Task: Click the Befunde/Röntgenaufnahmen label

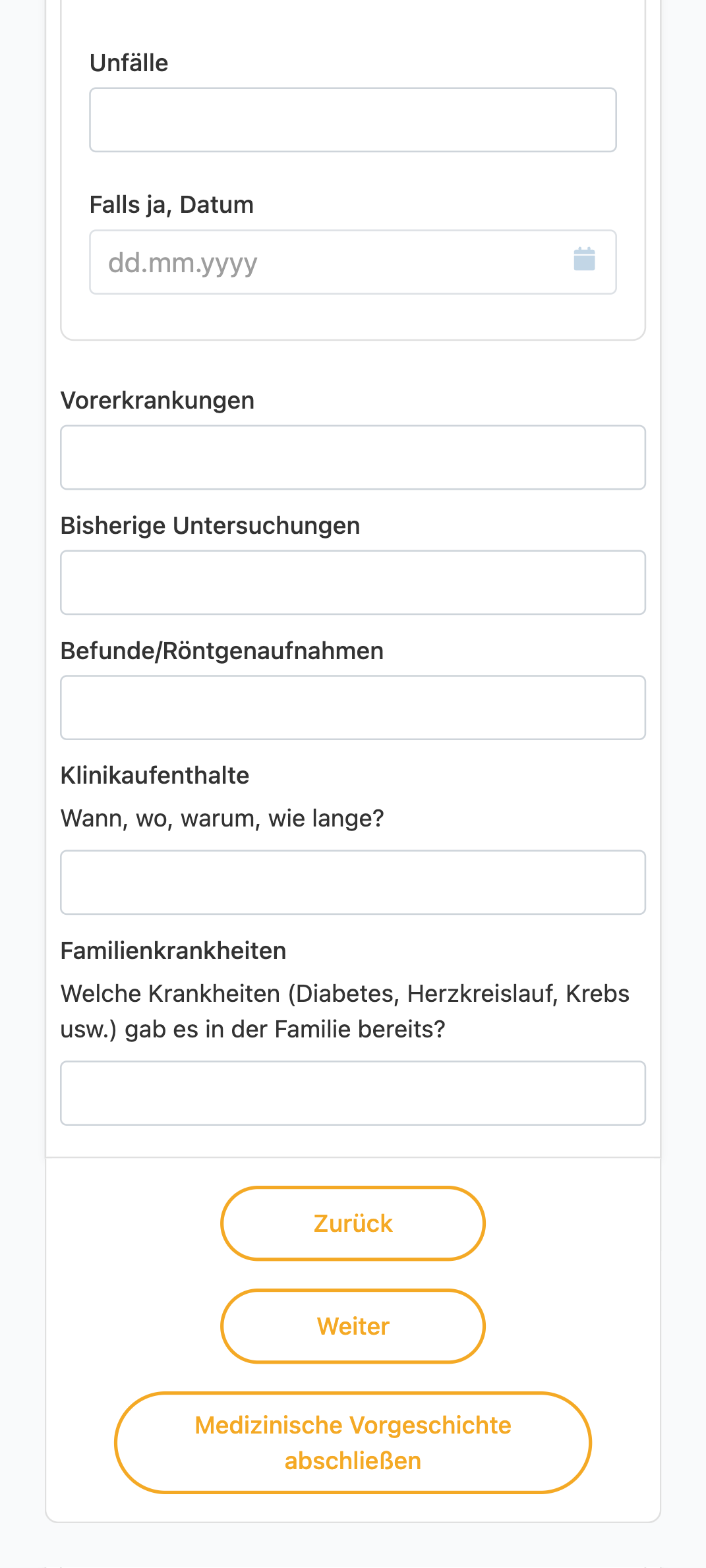Action: pyautogui.click(x=222, y=651)
